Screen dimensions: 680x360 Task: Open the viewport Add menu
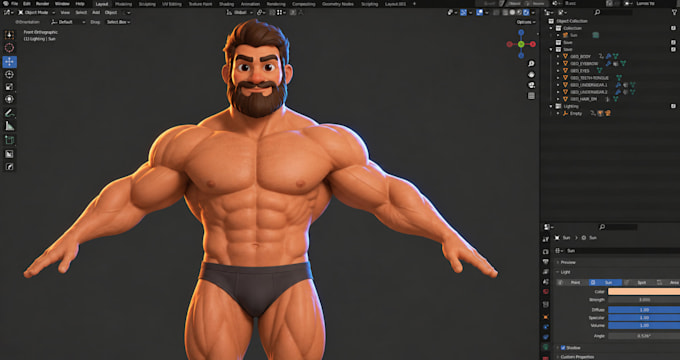96,13
